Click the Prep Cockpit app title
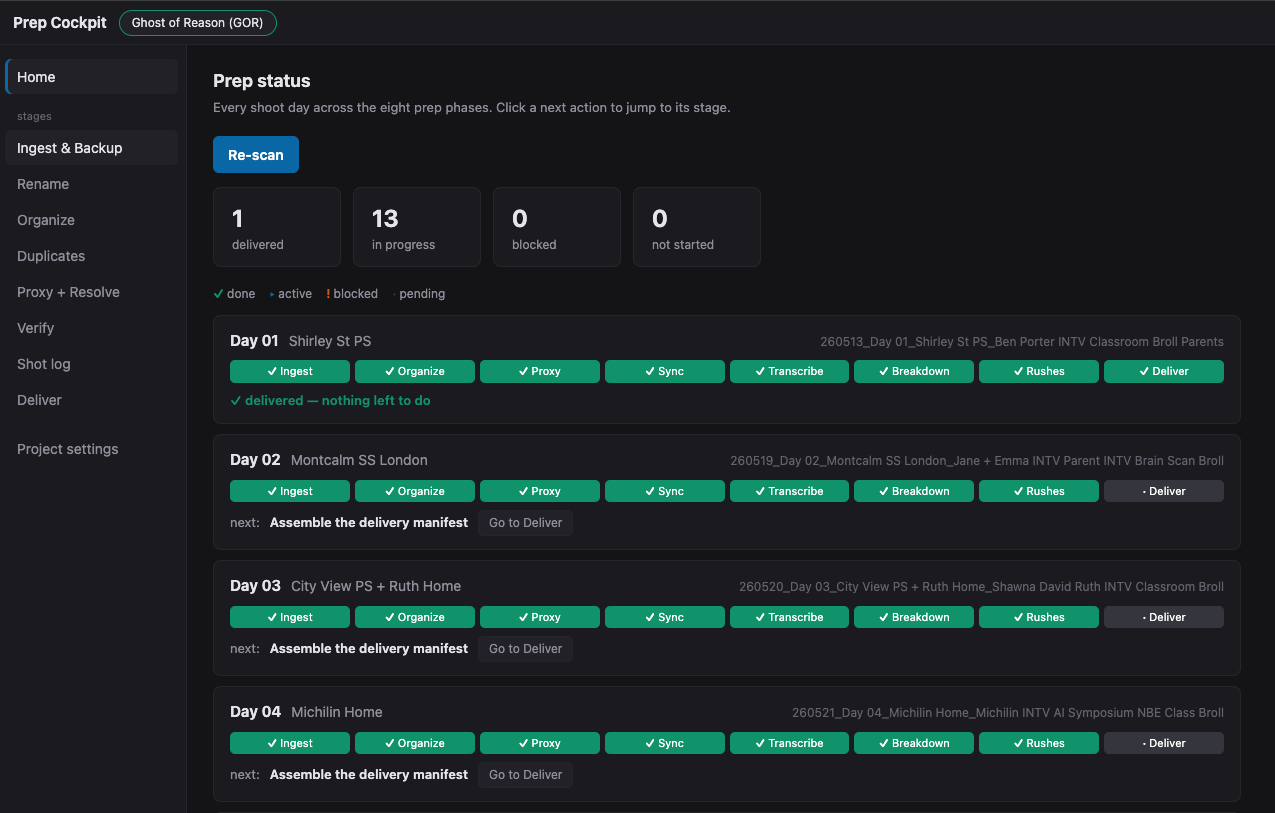This screenshot has height=813, width=1275. pos(60,23)
